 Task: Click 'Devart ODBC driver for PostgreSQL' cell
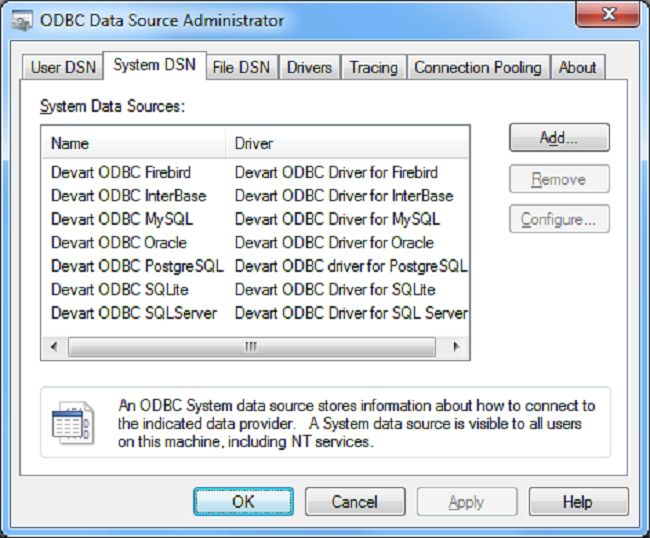[351, 266]
